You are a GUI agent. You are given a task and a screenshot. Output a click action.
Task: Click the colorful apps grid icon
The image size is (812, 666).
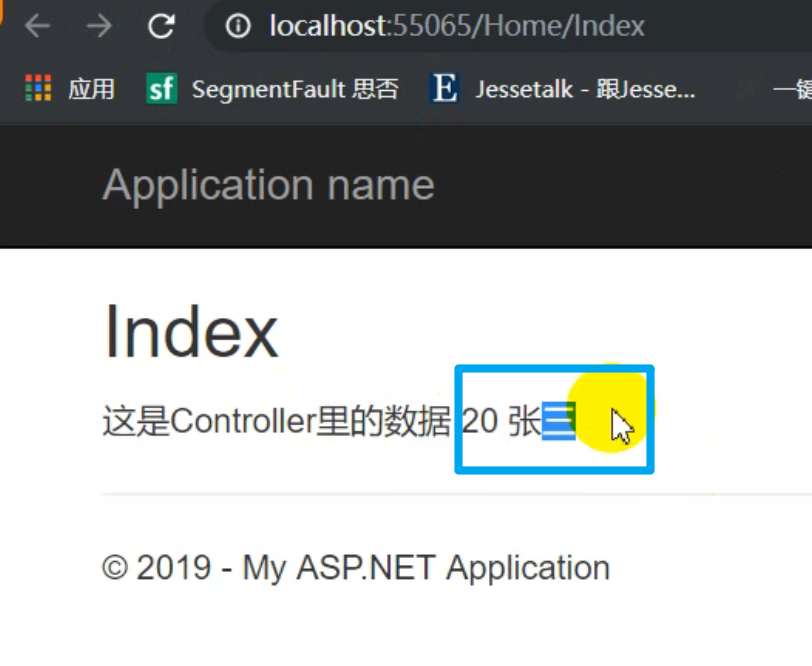37,89
